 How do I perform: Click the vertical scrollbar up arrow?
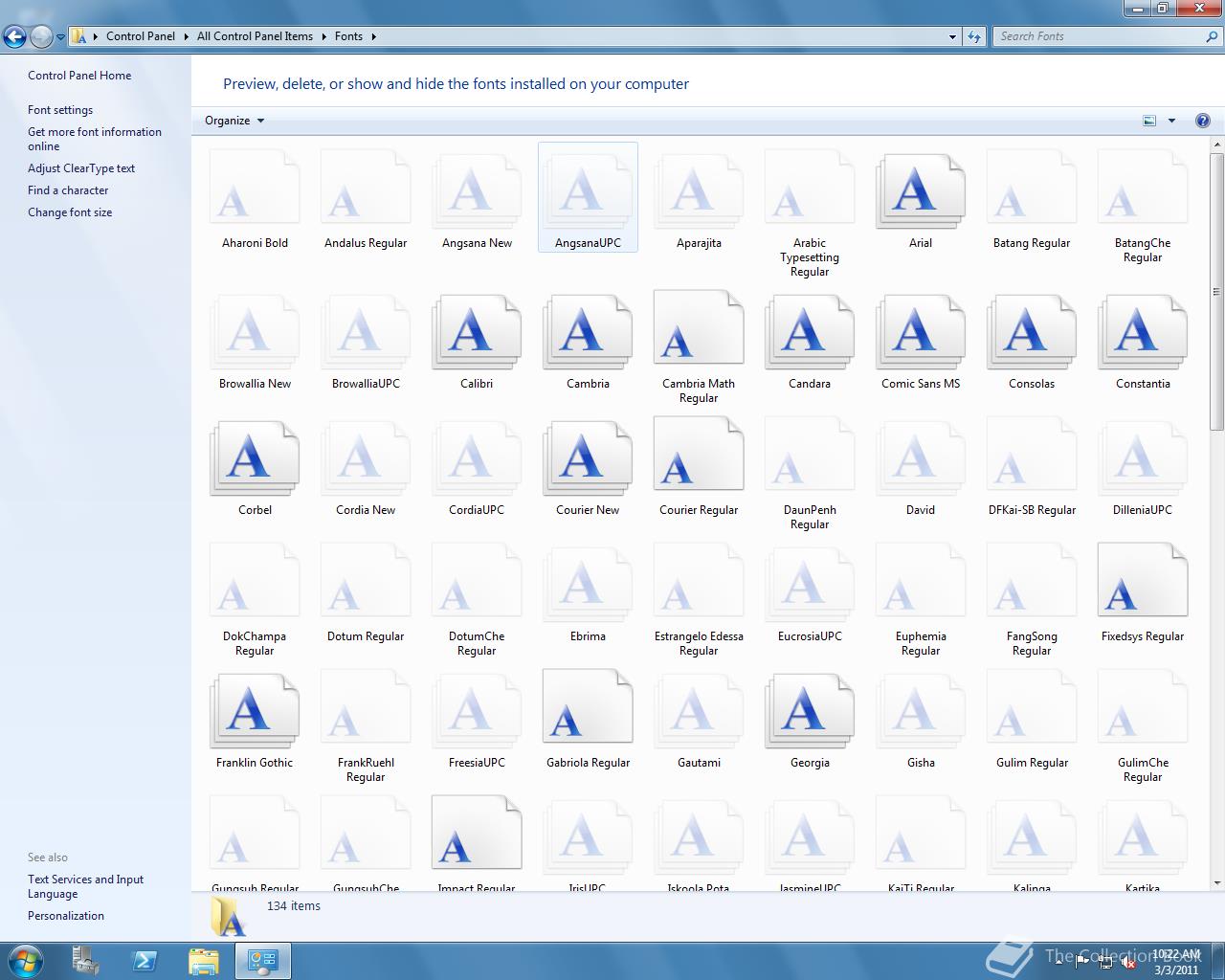click(1217, 145)
